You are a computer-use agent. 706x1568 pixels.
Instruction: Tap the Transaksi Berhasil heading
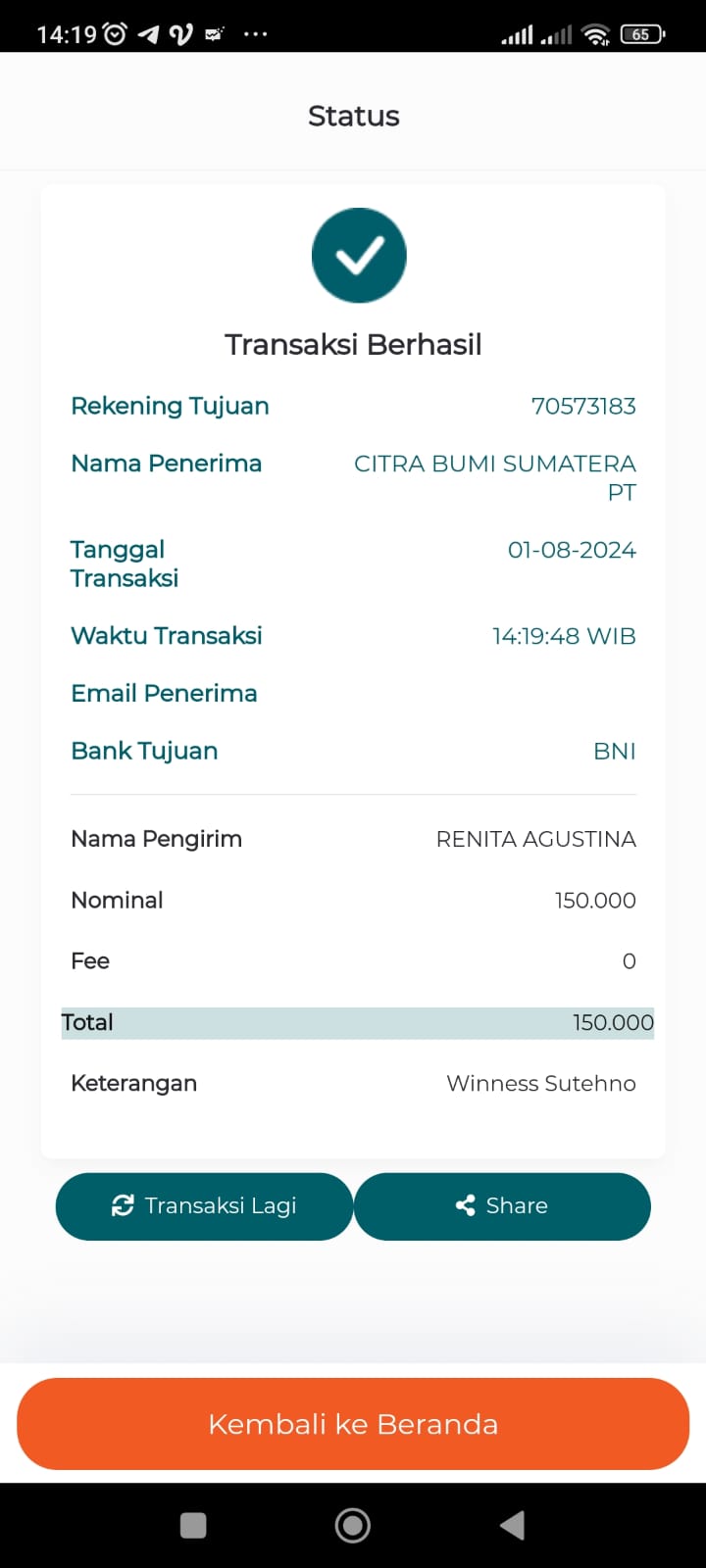point(353,345)
